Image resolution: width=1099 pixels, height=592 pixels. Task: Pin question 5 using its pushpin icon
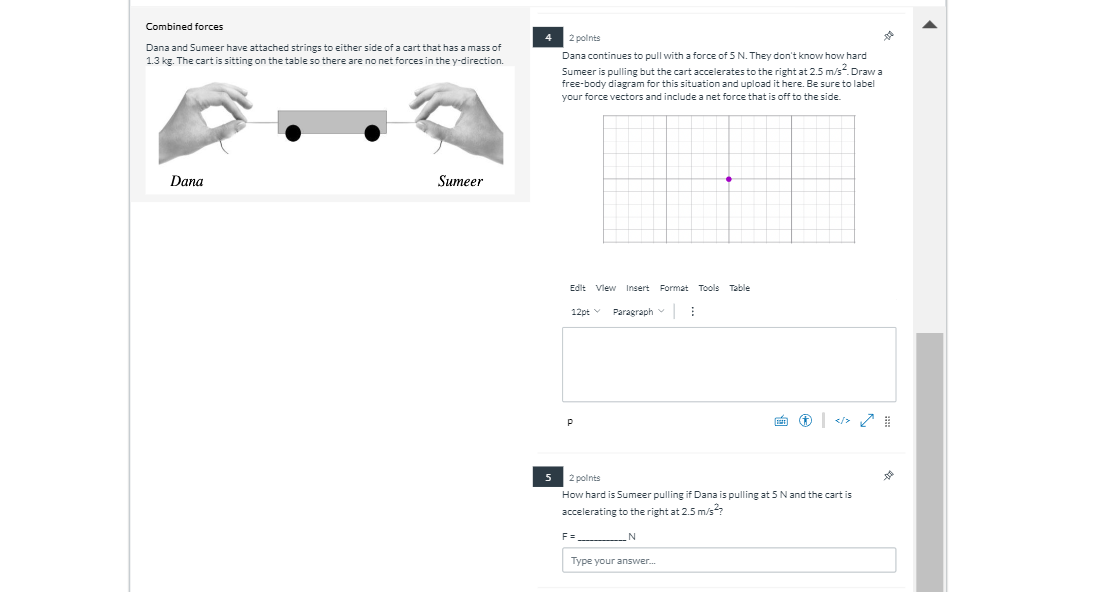tap(888, 475)
